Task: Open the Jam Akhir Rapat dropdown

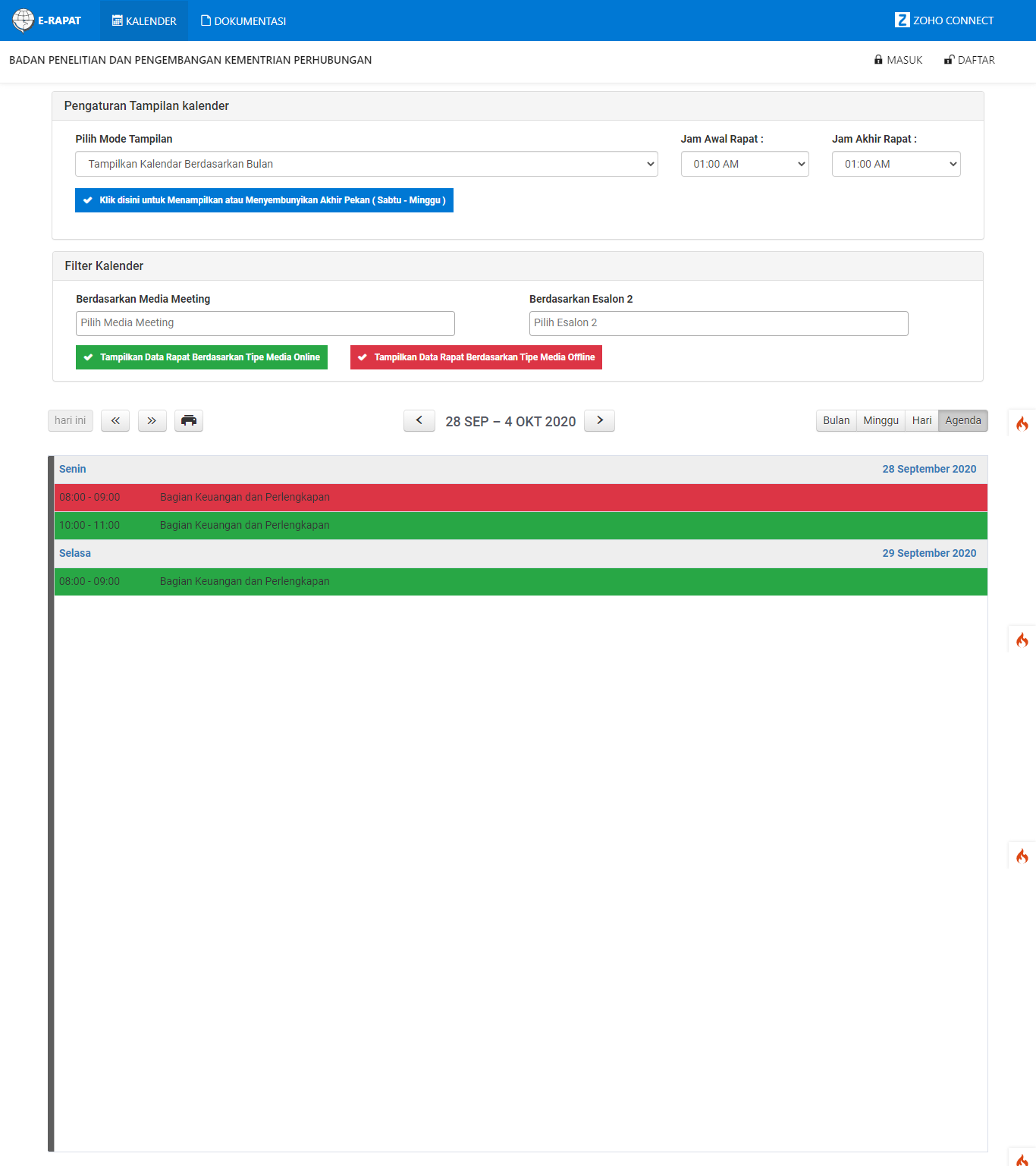Action: (x=896, y=164)
